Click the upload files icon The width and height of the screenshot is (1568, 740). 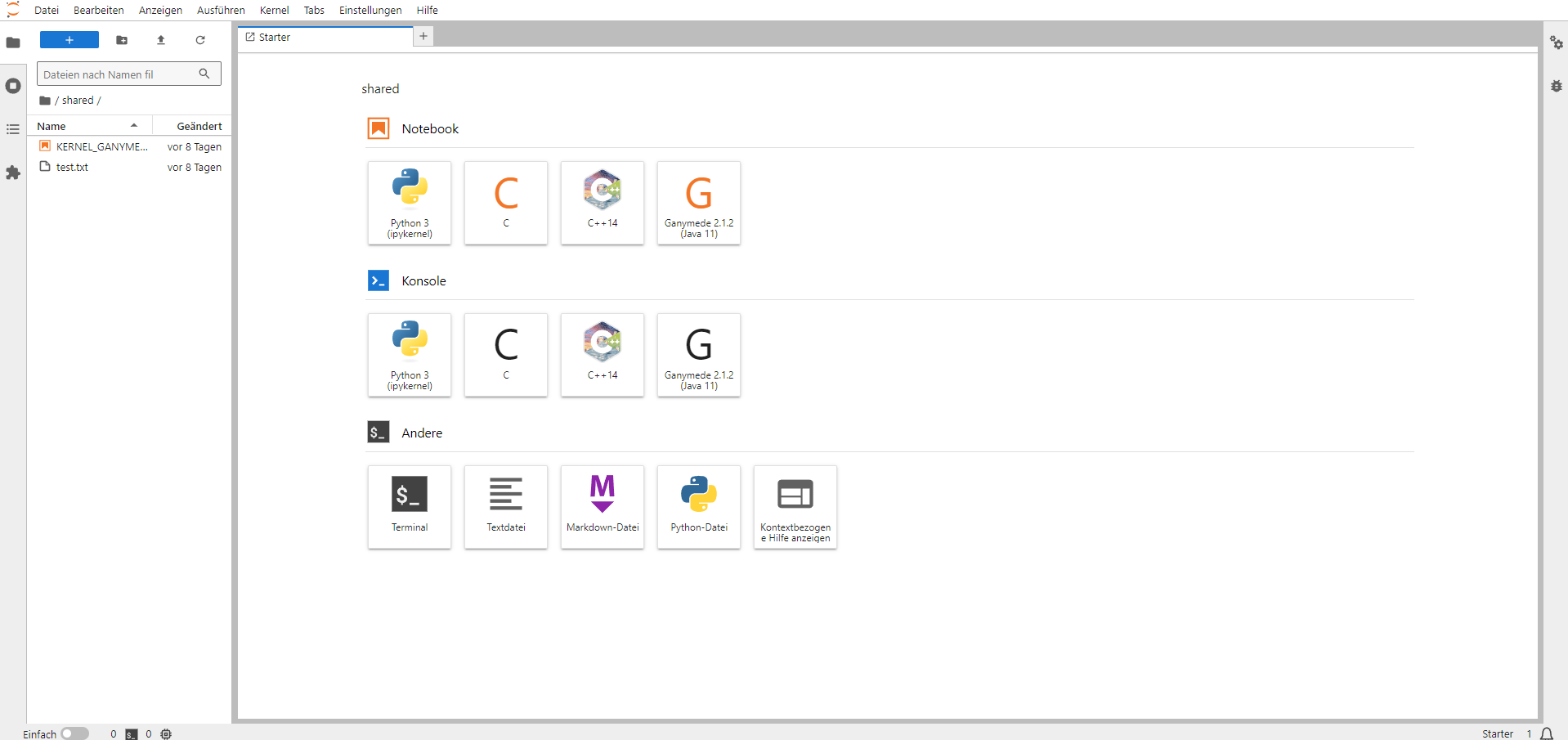pyautogui.click(x=161, y=40)
